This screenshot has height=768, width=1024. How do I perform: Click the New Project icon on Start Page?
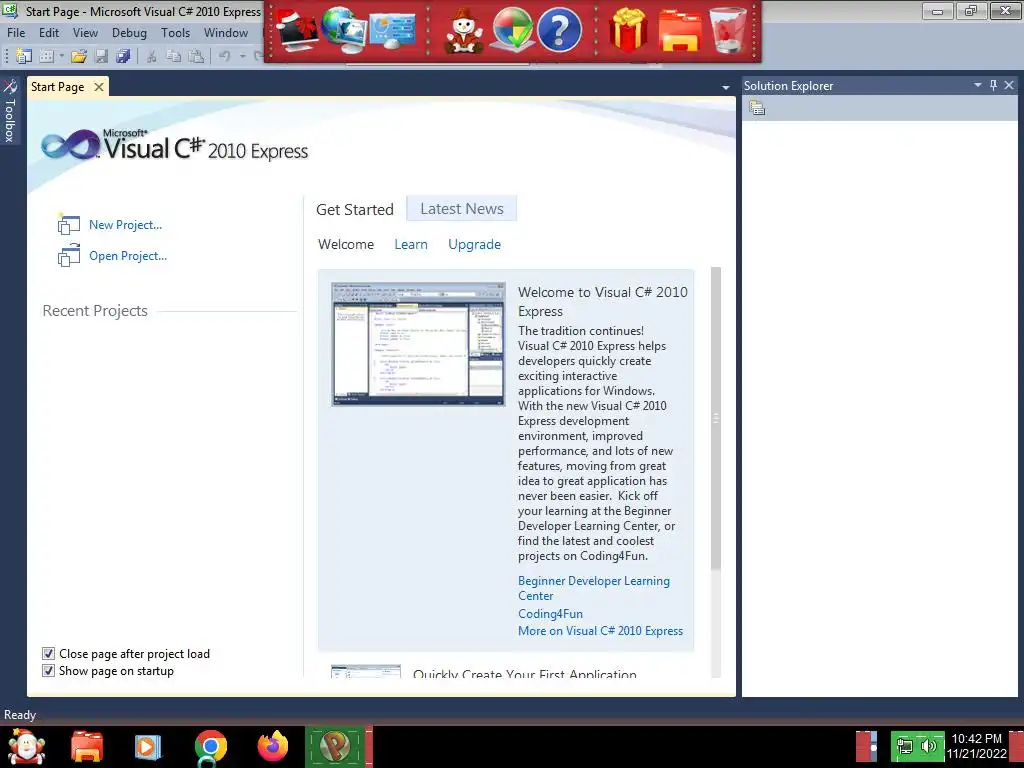point(69,224)
